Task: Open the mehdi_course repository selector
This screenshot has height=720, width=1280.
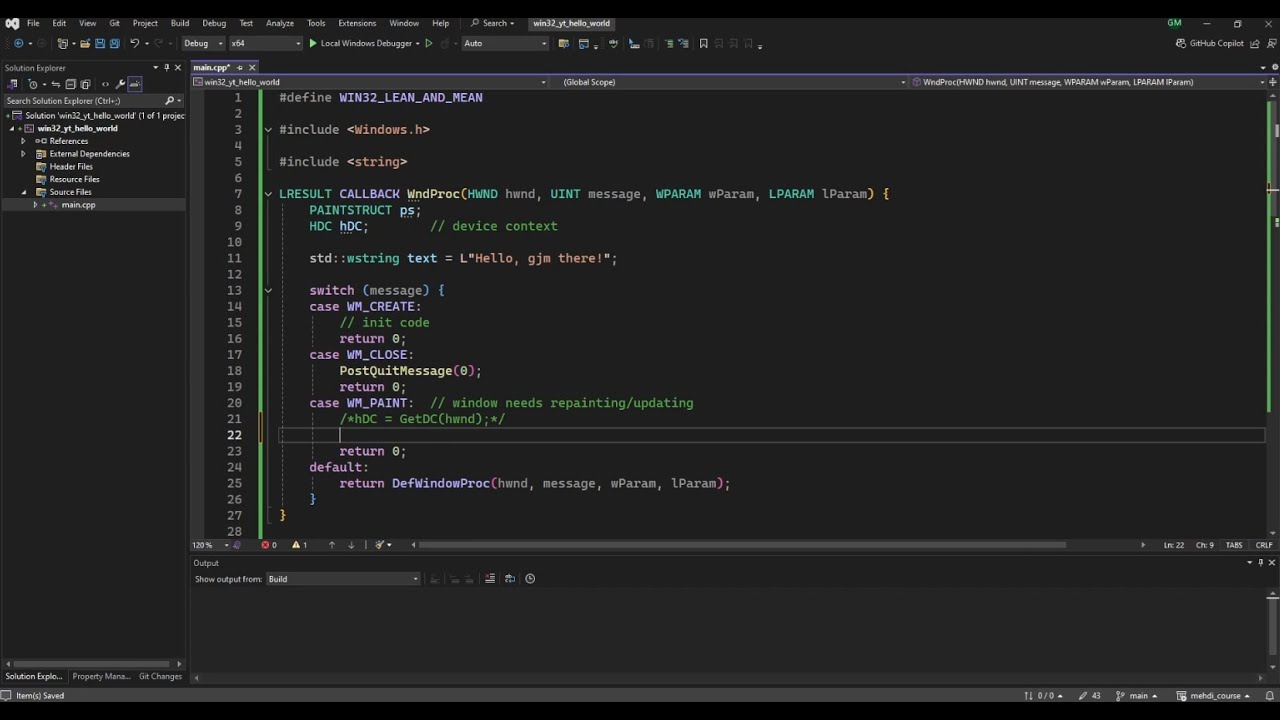Action: (x=1214, y=695)
